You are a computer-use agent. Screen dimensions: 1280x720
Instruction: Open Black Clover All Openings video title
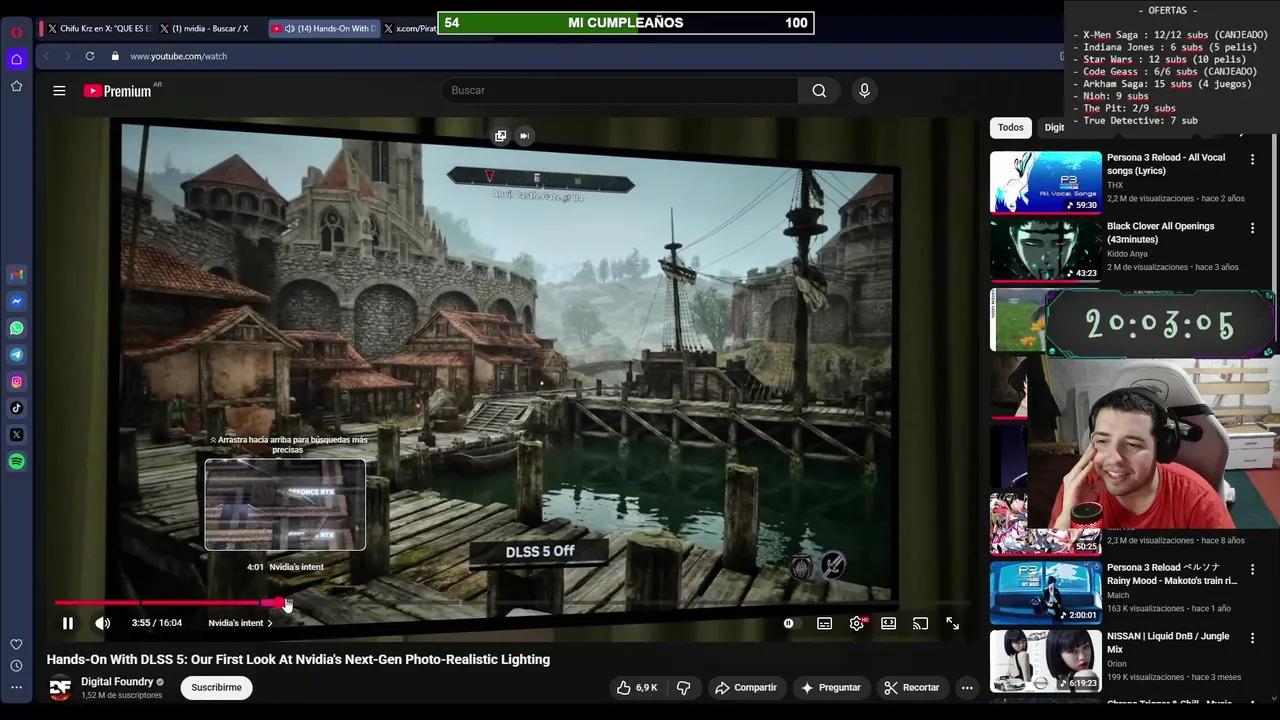[x=1161, y=233]
